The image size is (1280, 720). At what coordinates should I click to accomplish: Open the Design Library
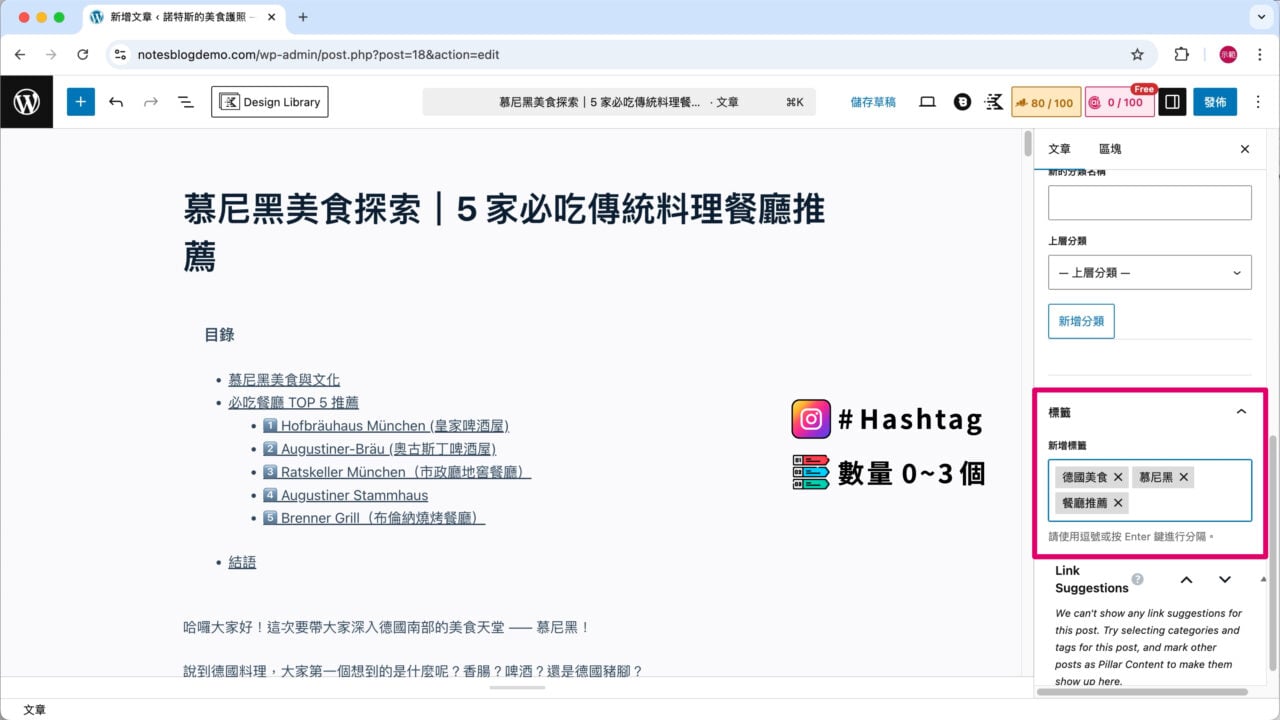tap(269, 101)
